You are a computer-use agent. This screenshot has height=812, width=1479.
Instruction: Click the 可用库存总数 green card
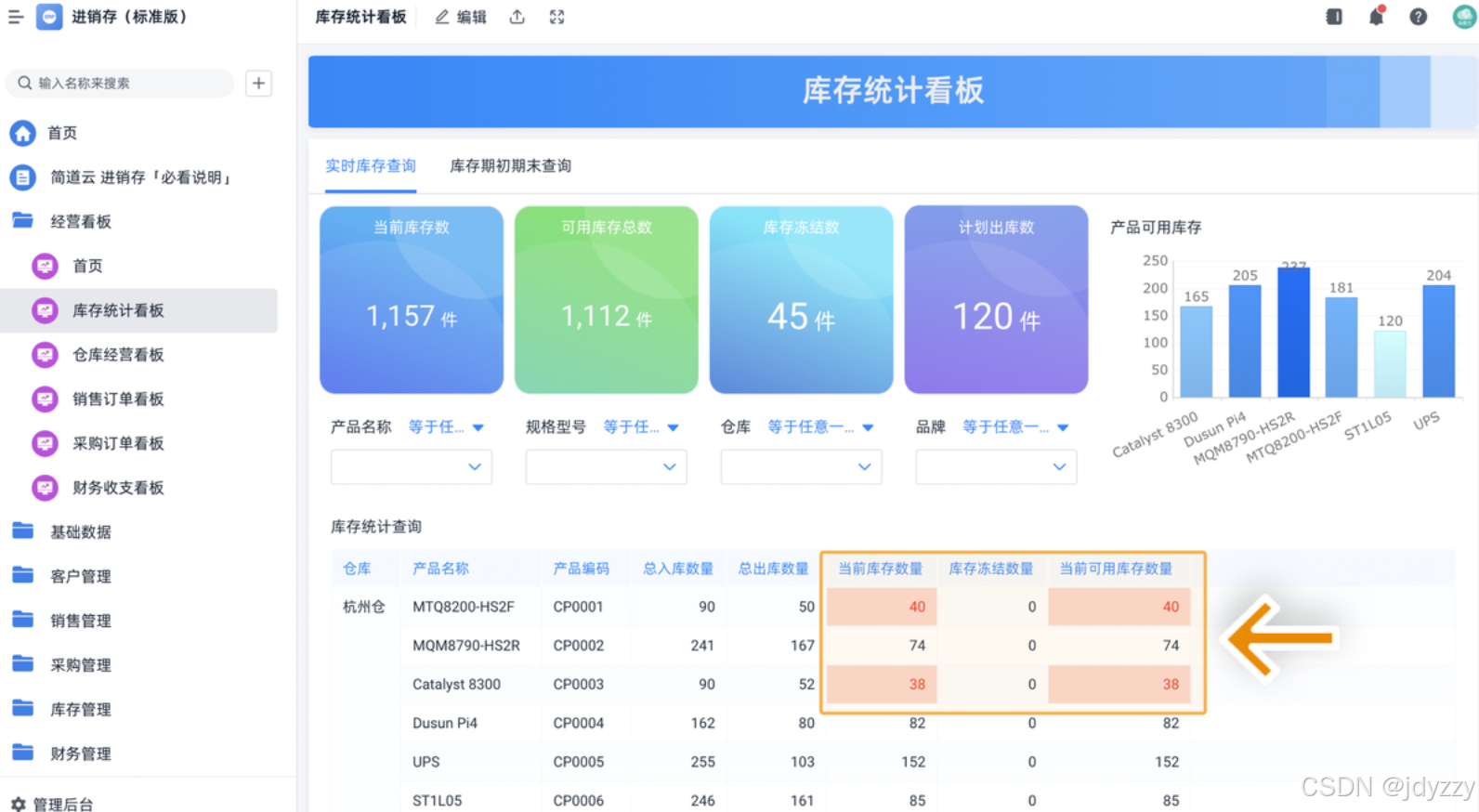(x=607, y=299)
